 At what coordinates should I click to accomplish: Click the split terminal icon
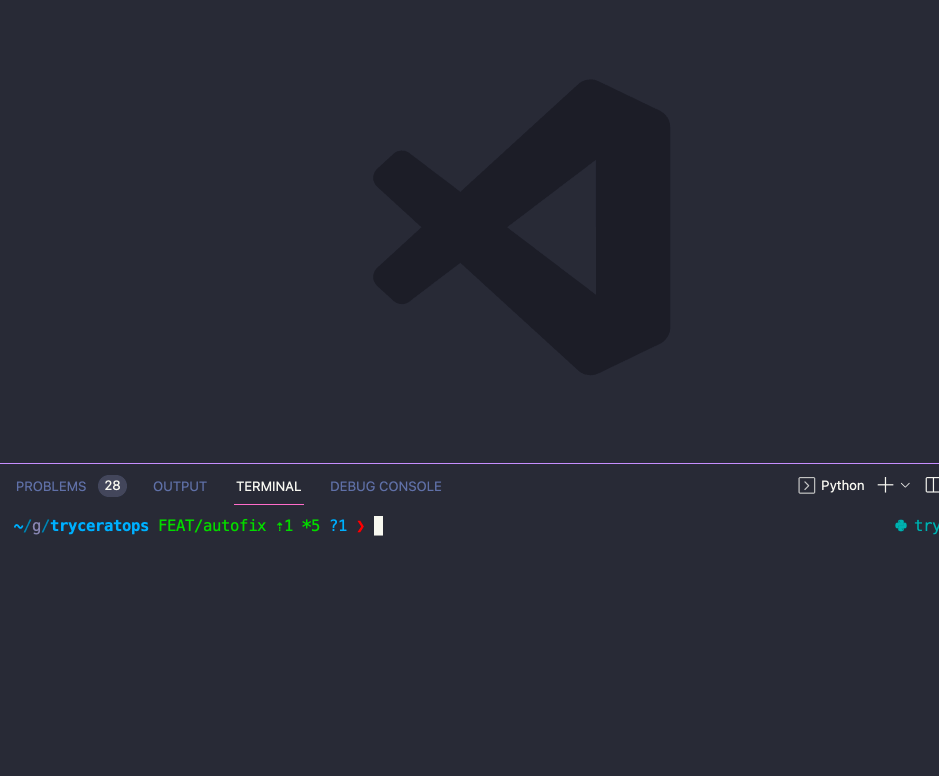click(x=932, y=486)
